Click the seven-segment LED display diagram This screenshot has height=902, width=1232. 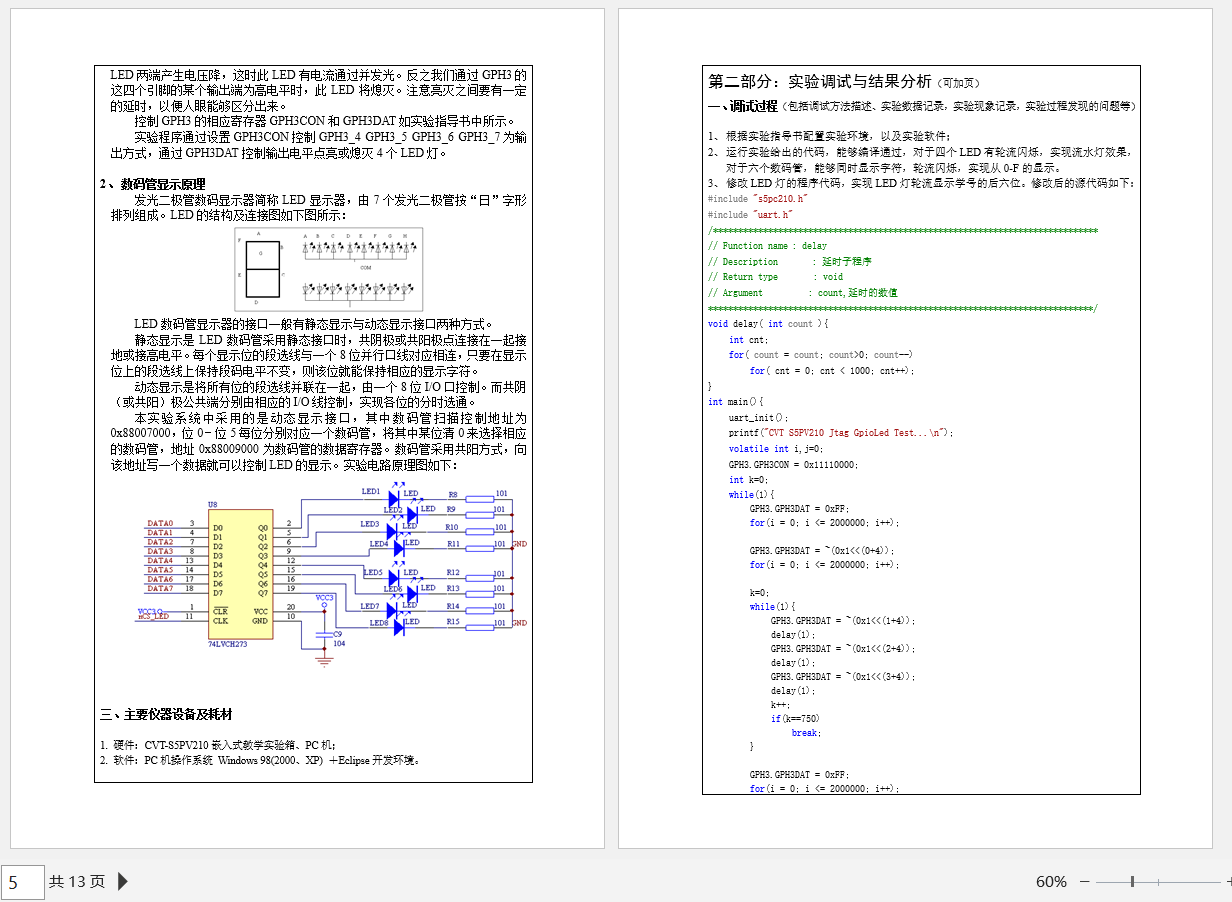tap(261, 270)
